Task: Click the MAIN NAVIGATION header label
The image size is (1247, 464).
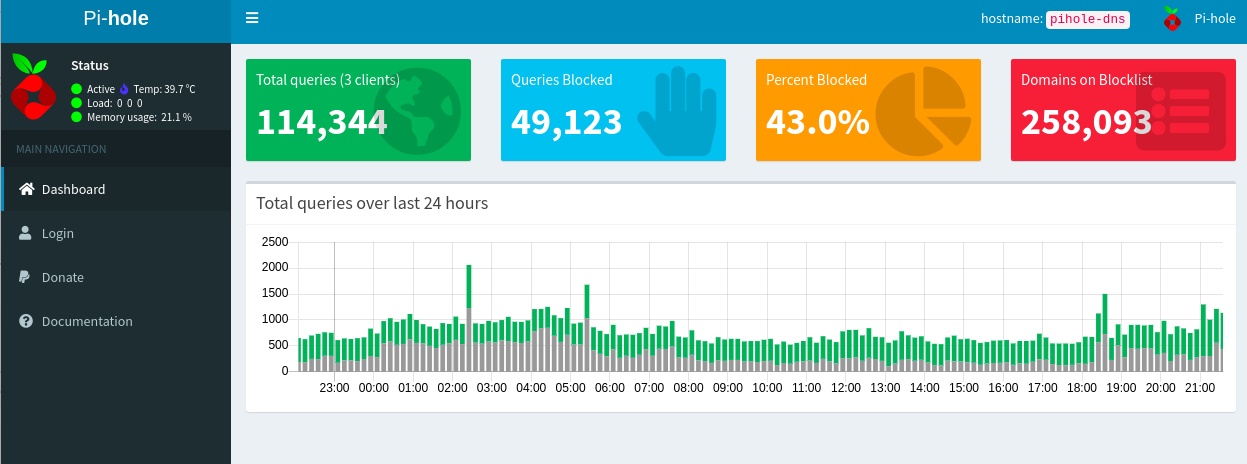Action: pyautogui.click(x=61, y=149)
